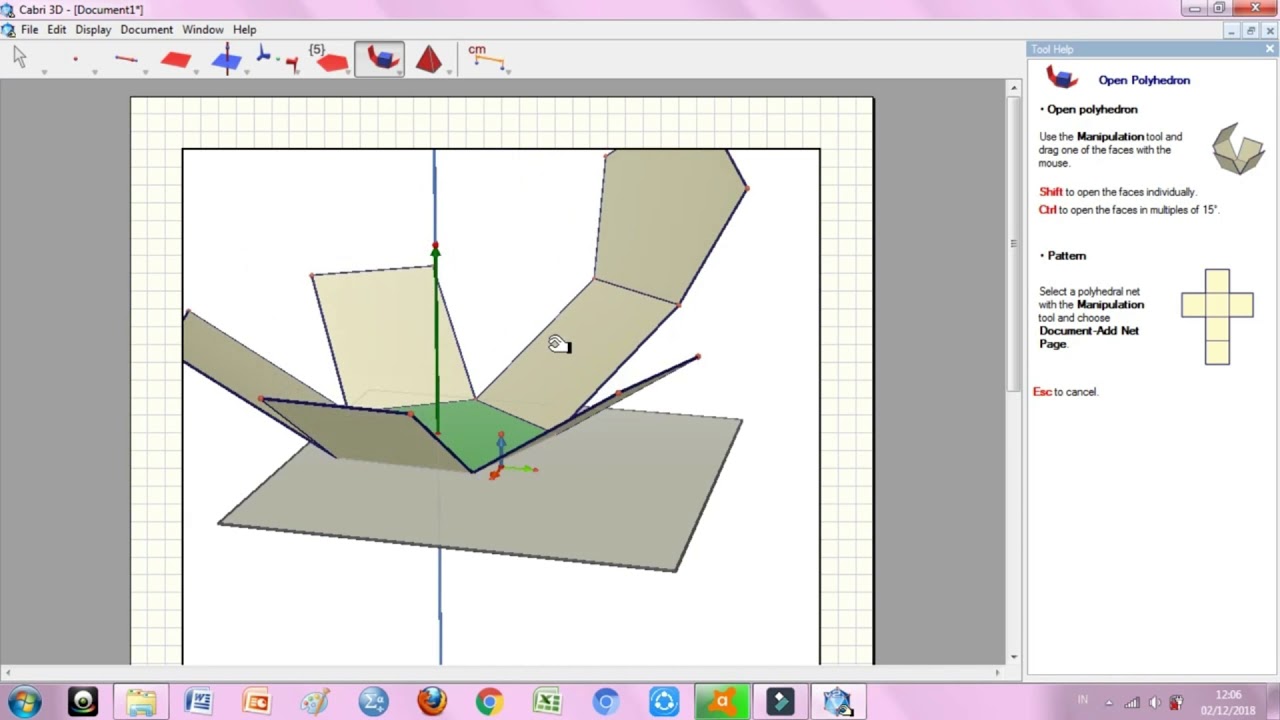This screenshot has height=720, width=1280.
Task: Pick the Perpendicular construction tool
Action: 227,59
